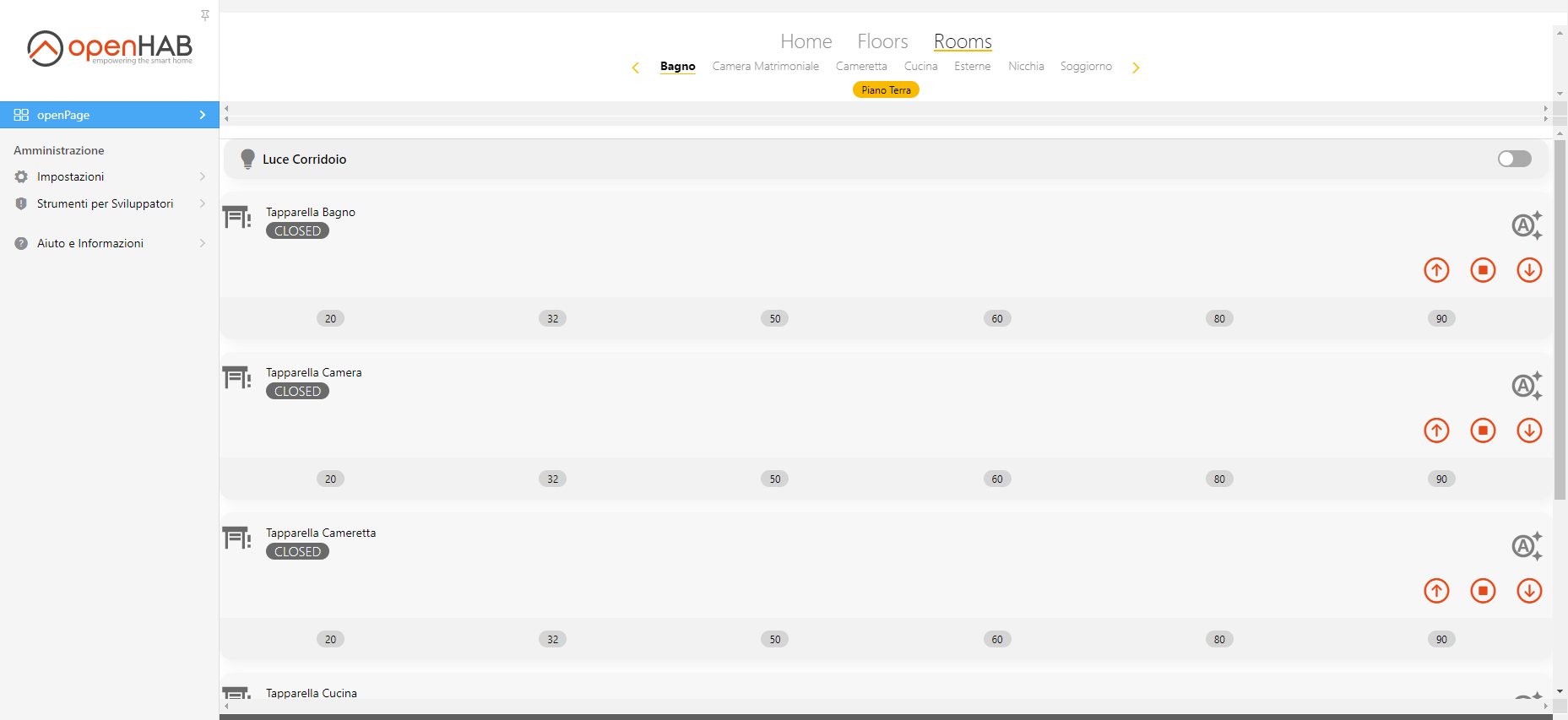Open the Cucina room tab
The height and width of the screenshot is (720, 1568).
point(920,66)
